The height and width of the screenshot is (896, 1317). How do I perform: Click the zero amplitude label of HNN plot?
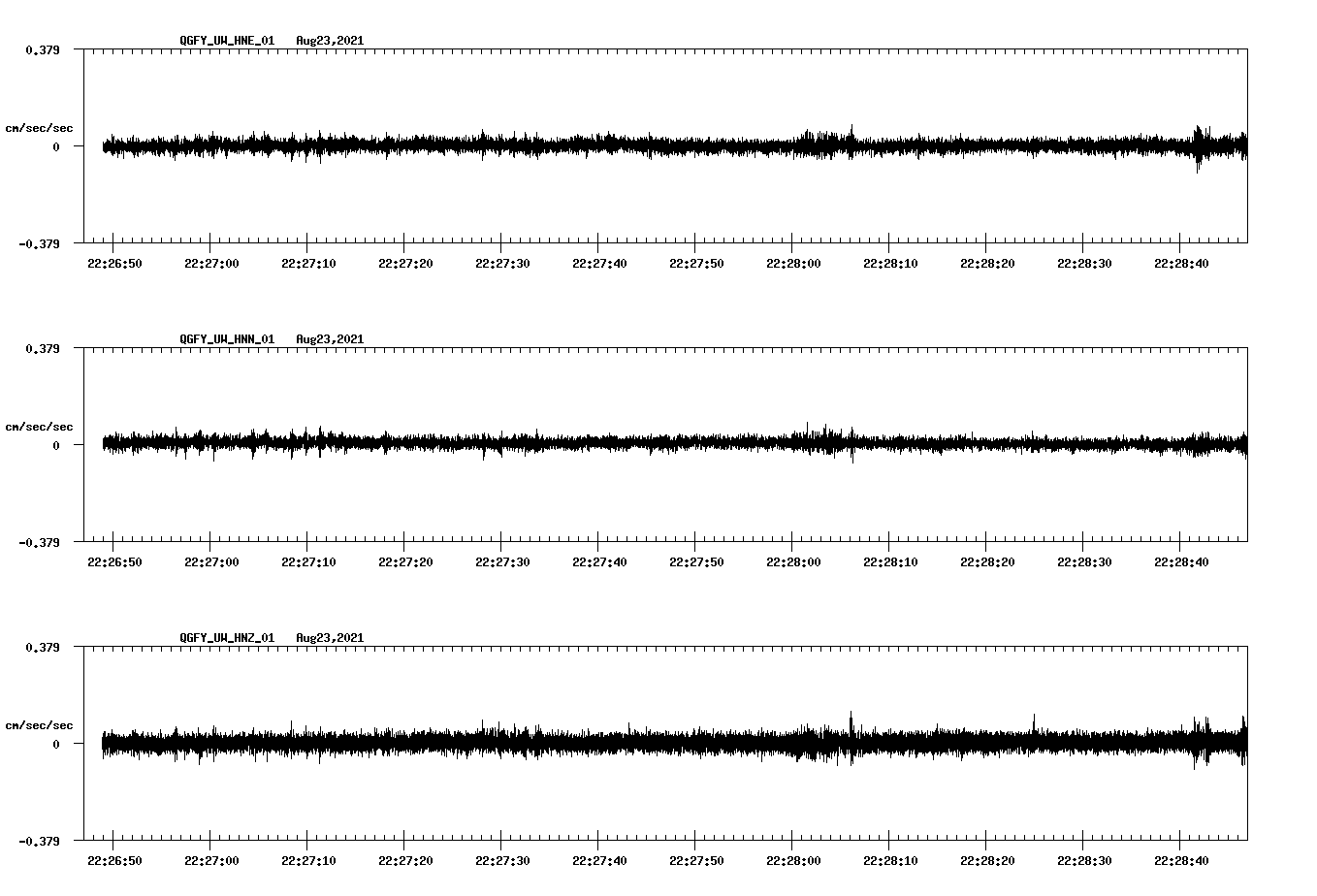[x=56, y=445]
